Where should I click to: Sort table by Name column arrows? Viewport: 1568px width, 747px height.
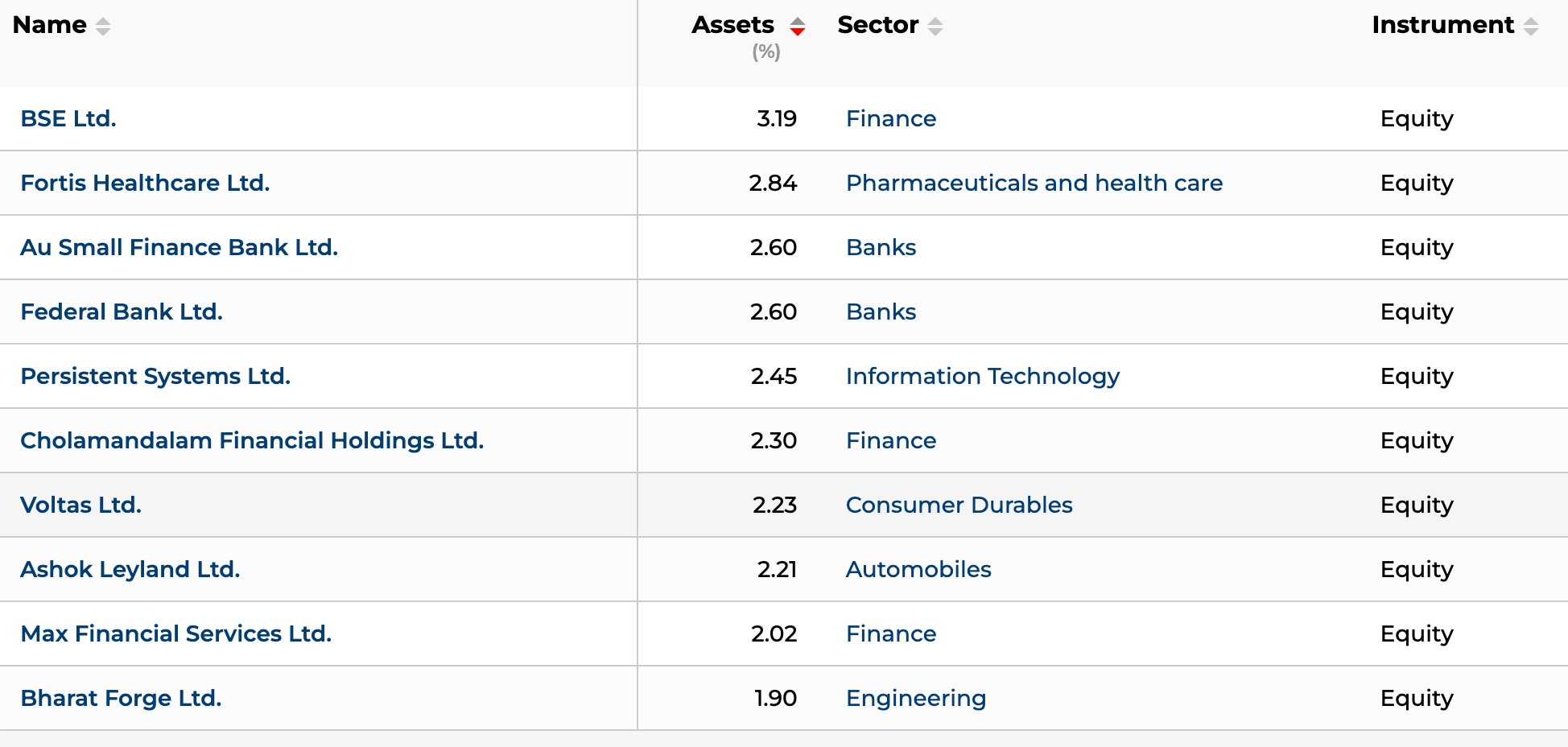[x=103, y=27]
